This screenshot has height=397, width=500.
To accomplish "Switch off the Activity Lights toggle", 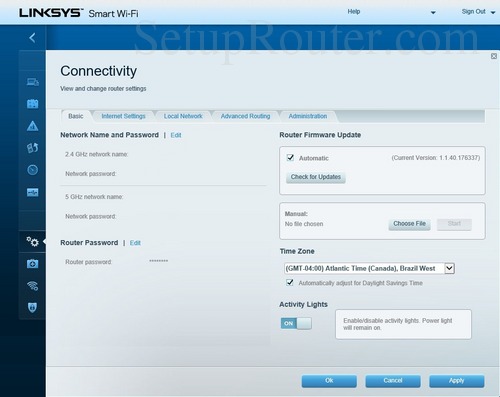I will [x=296, y=323].
